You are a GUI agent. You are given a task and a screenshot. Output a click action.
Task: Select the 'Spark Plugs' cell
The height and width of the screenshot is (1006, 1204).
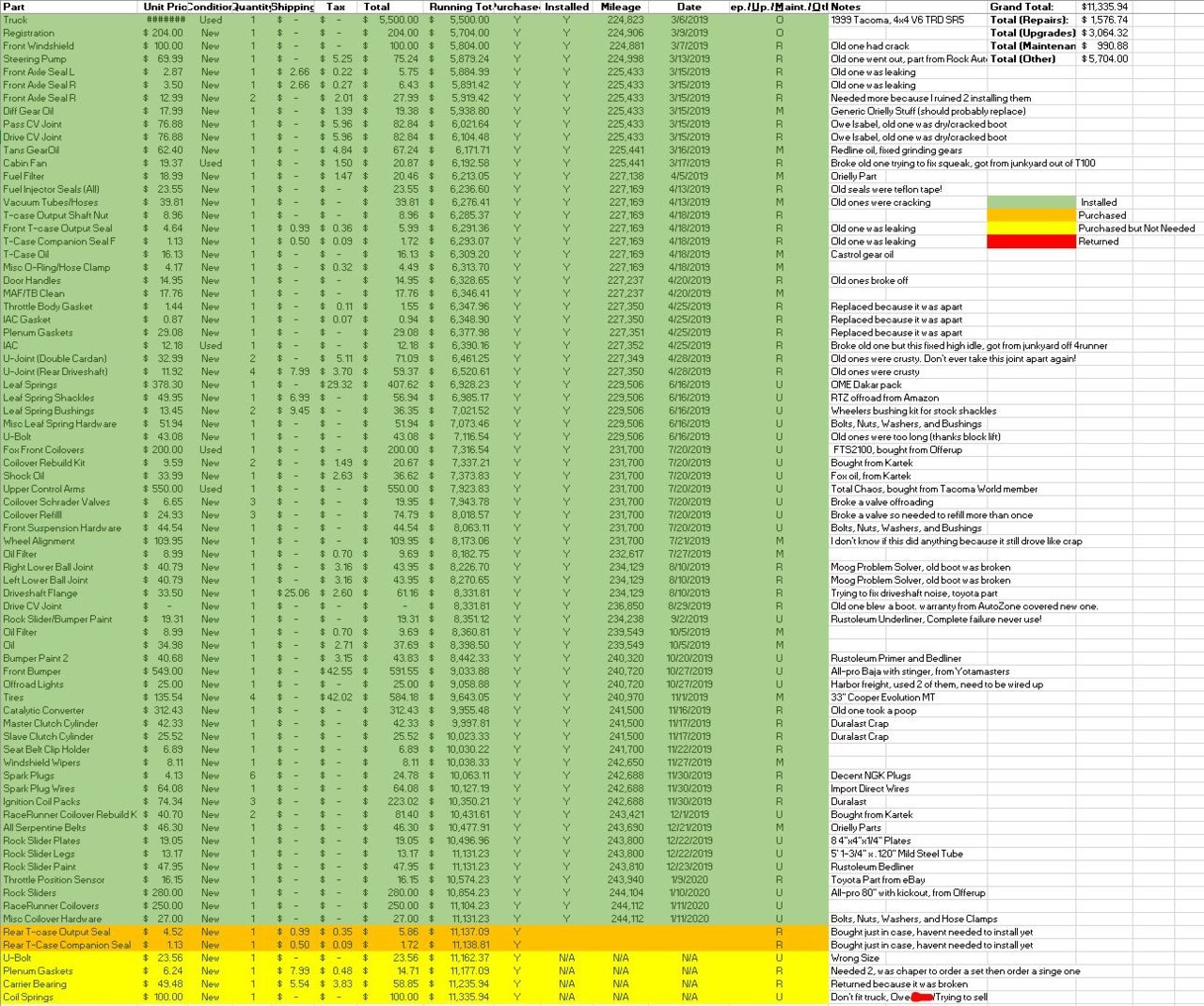pos(71,776)
